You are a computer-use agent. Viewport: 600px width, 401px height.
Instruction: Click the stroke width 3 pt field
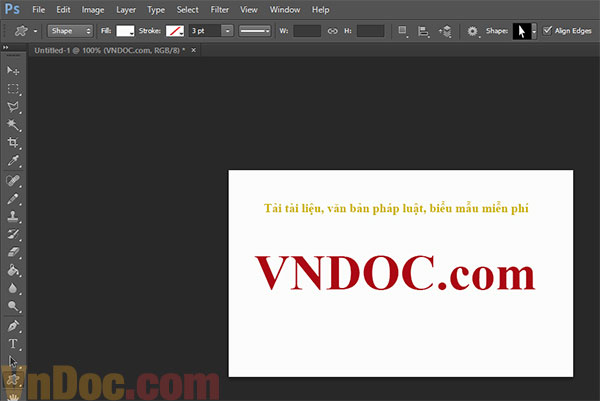(205, 31)
